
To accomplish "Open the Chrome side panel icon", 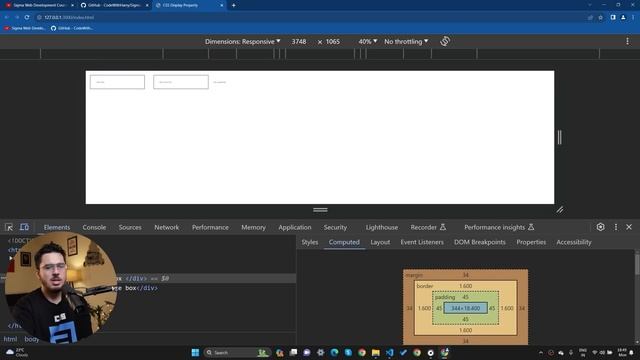I will tap(613, 18).
